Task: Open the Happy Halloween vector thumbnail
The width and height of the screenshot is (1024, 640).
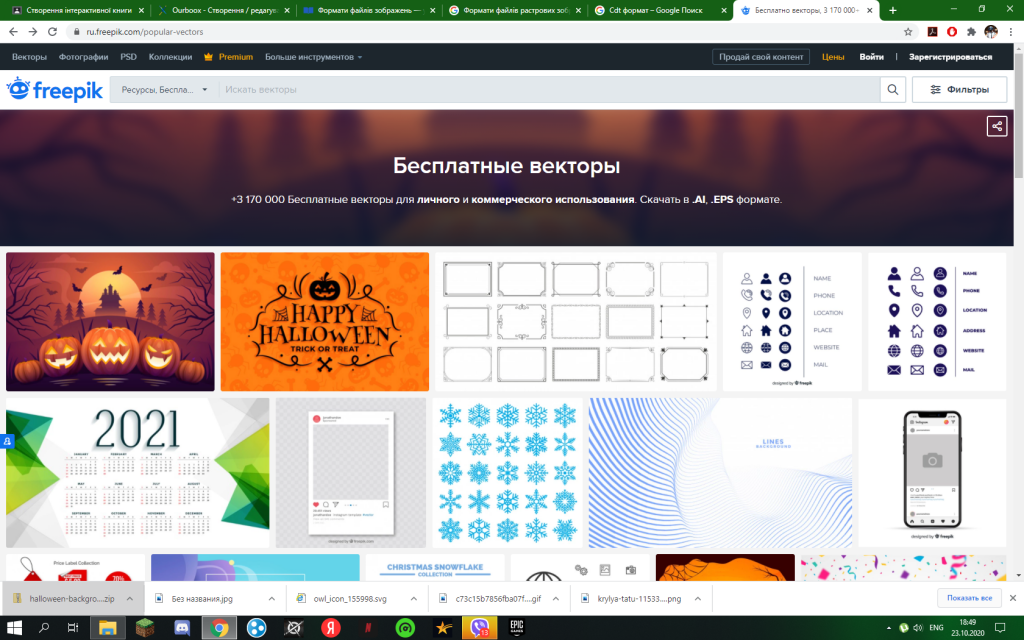Action: pos(323,322)
